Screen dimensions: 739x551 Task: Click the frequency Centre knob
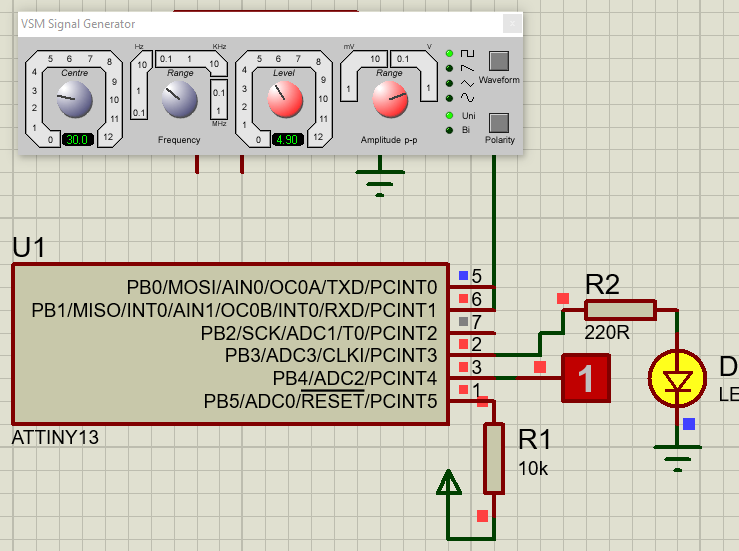[x=74, y=98]
